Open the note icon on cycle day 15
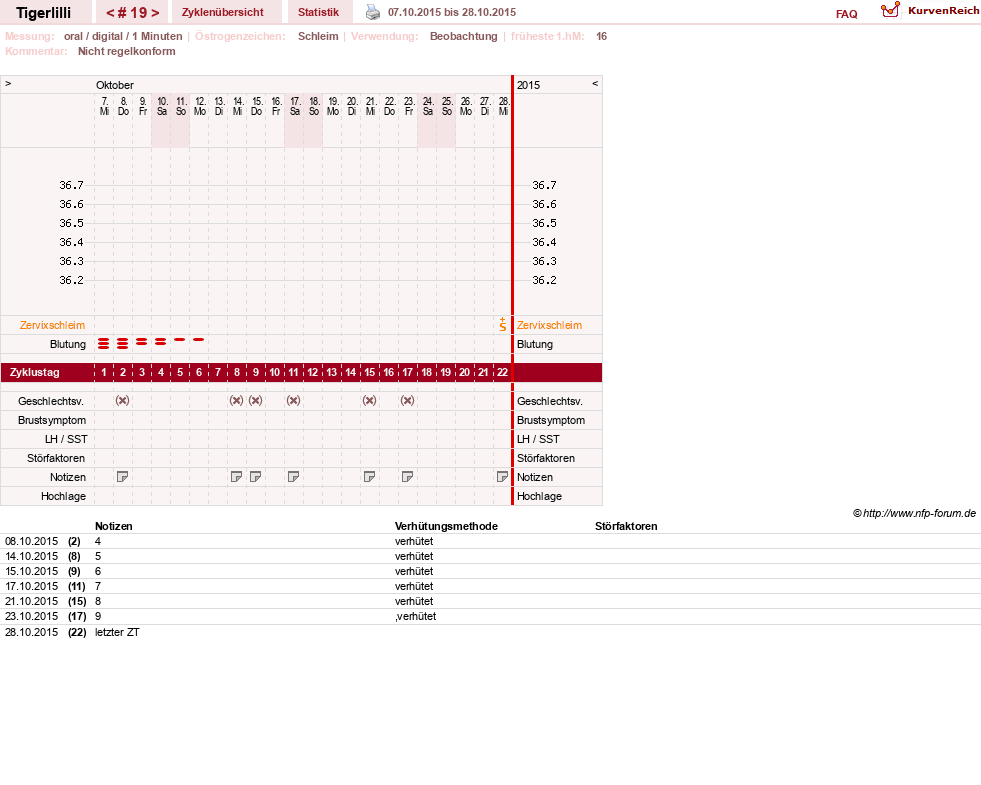 370,477
